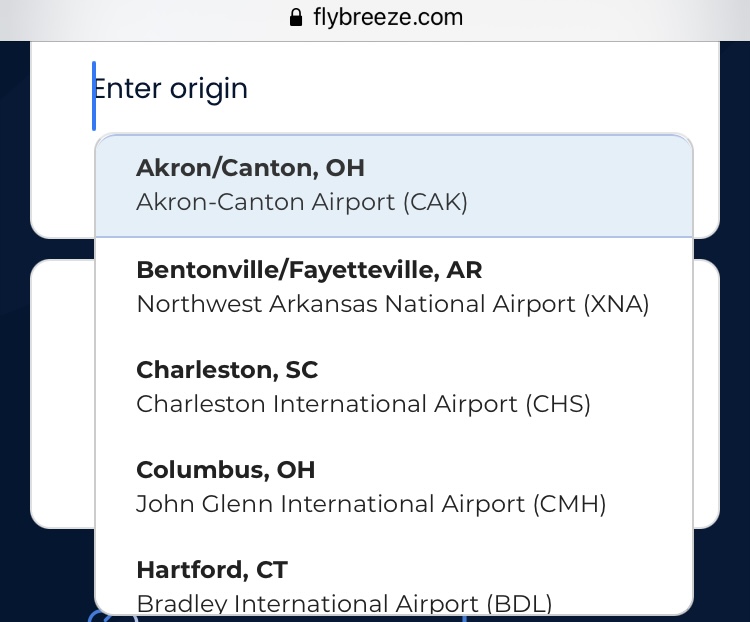This screenshot has height=622, width=750.
Task: Tap the flybreeze.com URL text
Action: [388, 18]
